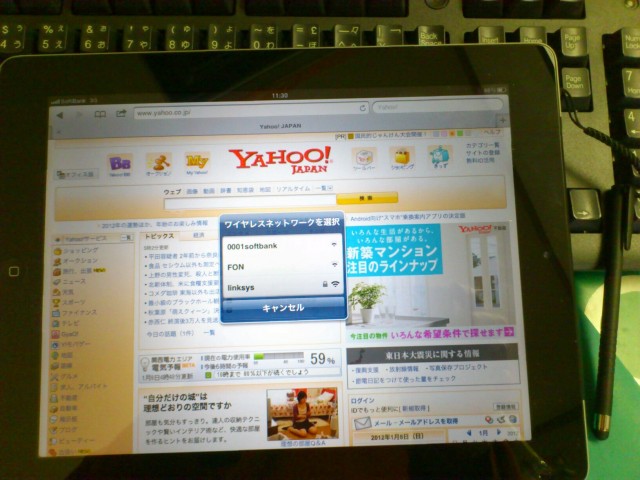Open the ヘルプ link

492,132
